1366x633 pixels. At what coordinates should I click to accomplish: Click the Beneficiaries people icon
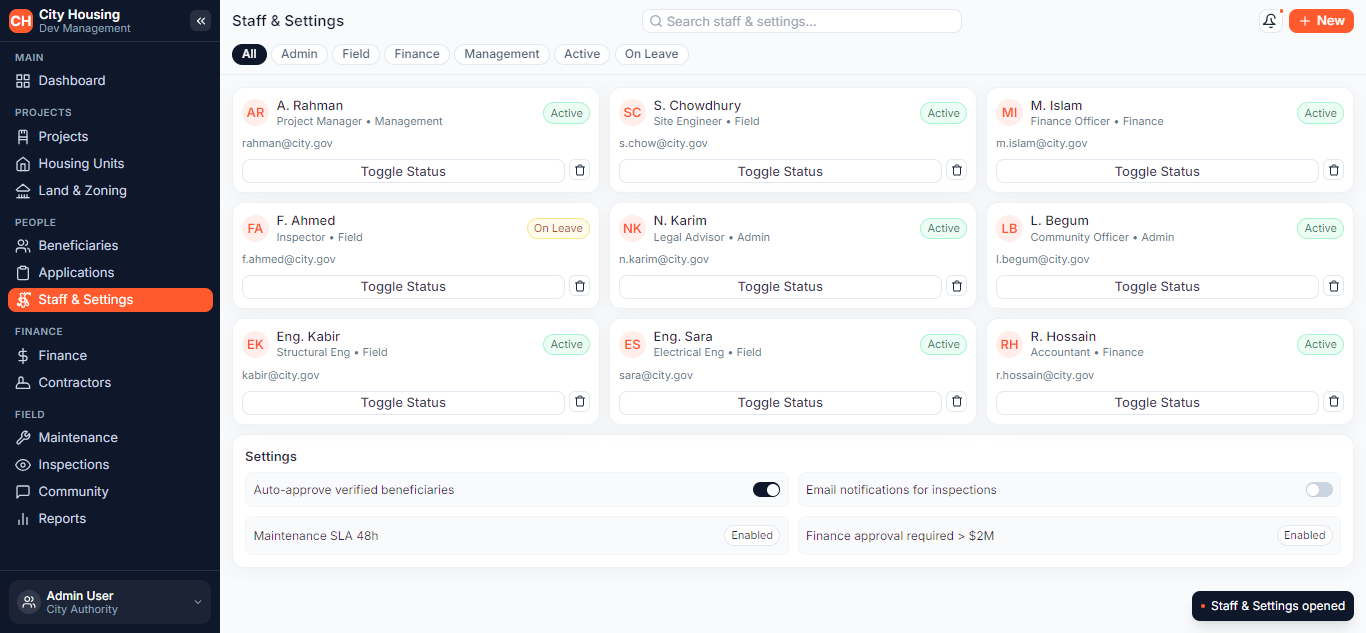[23, 246]
